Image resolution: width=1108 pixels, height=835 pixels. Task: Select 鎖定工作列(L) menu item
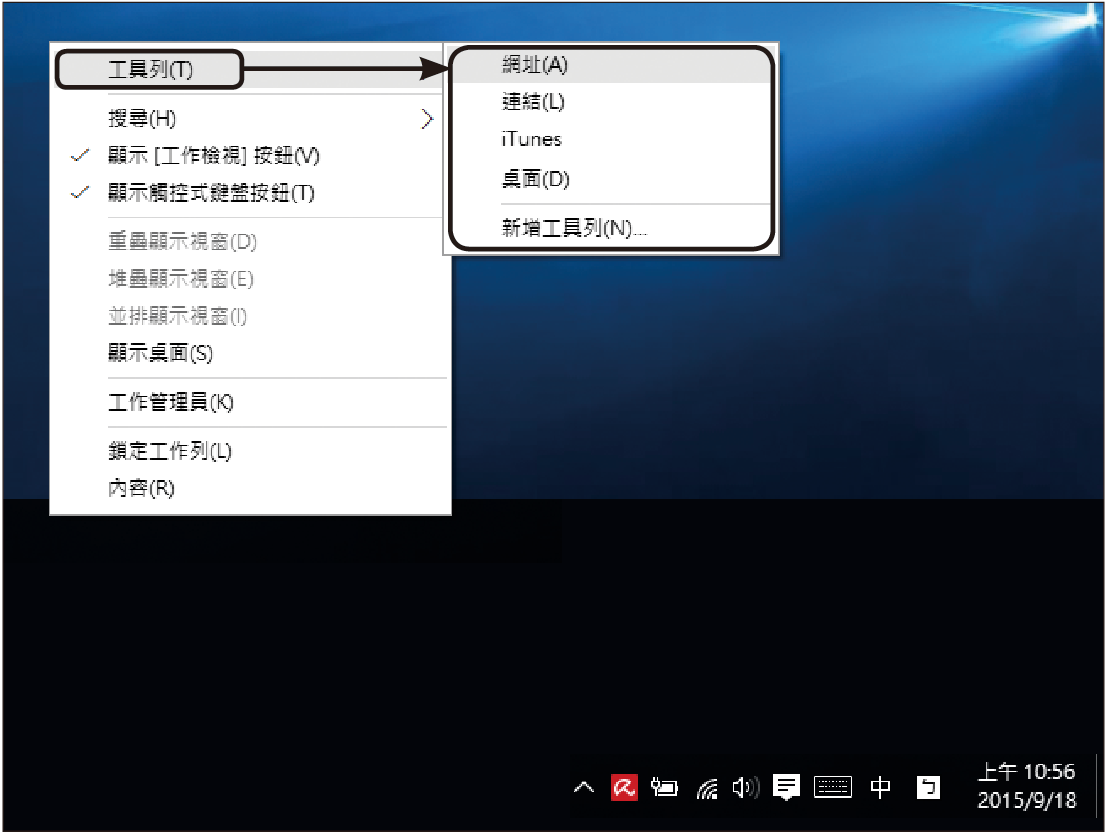[x=249, y=451]
